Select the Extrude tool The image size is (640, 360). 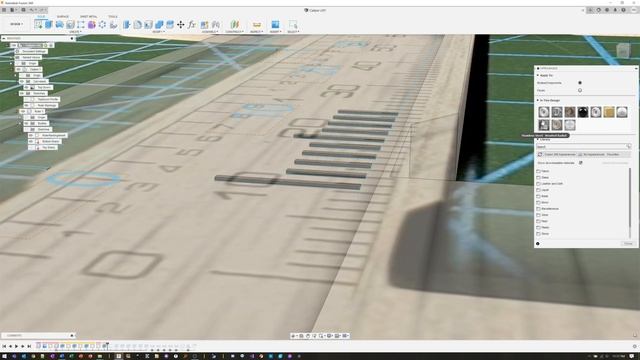[x=49, y=24]
